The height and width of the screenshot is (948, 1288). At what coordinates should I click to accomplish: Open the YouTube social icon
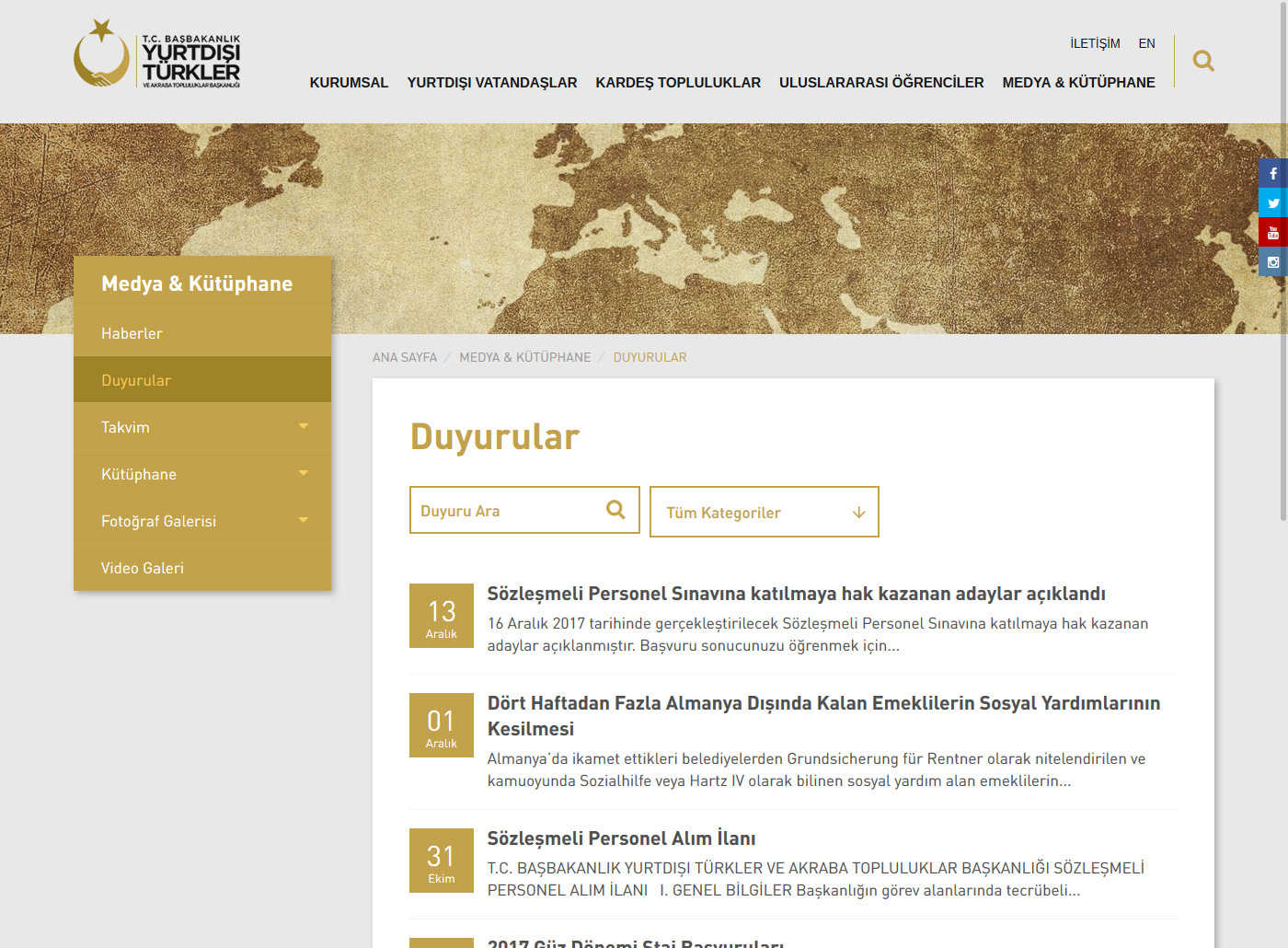click(x=1273, y=232)
